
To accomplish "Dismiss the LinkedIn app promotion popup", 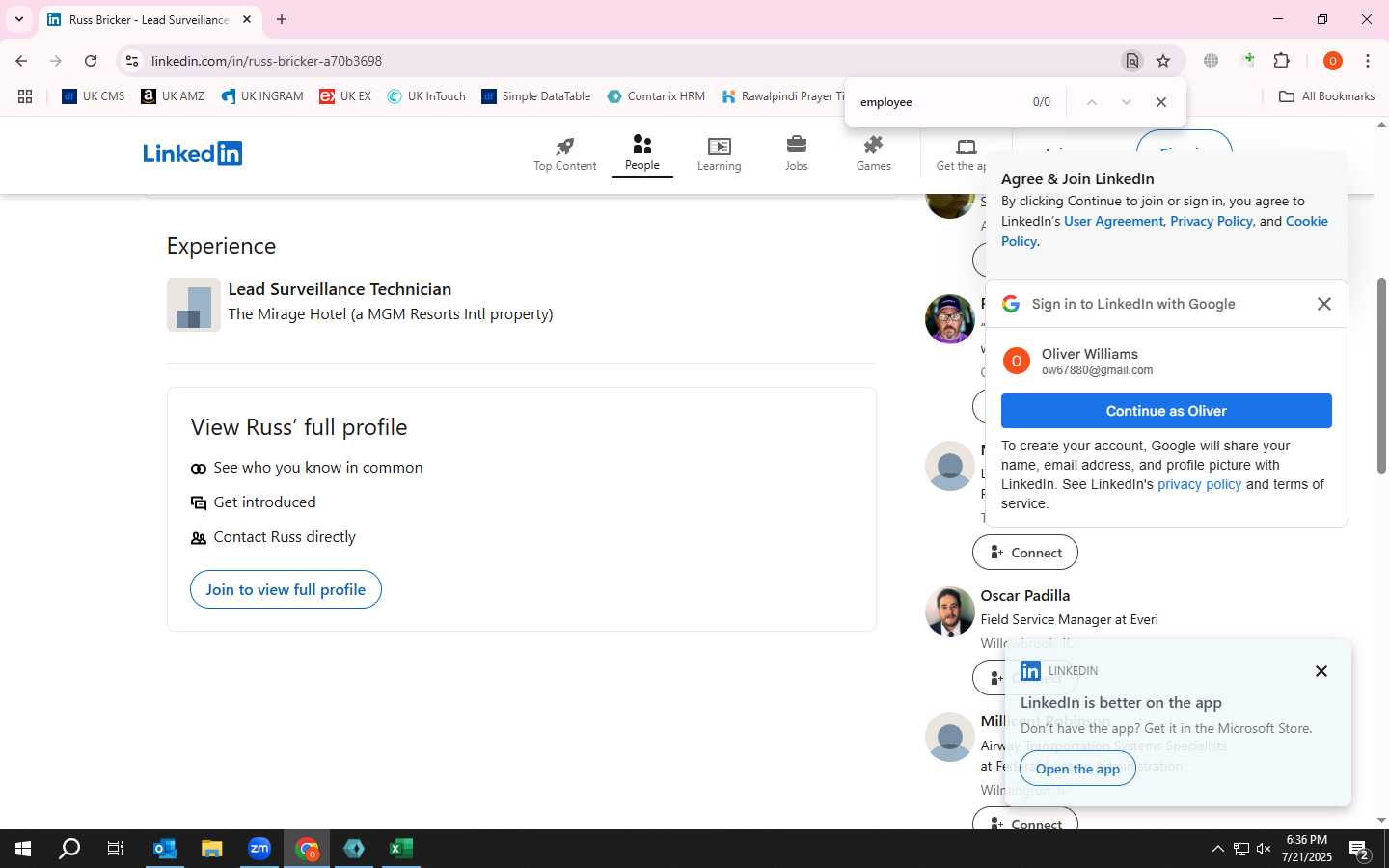I will tap(1321, 671).
